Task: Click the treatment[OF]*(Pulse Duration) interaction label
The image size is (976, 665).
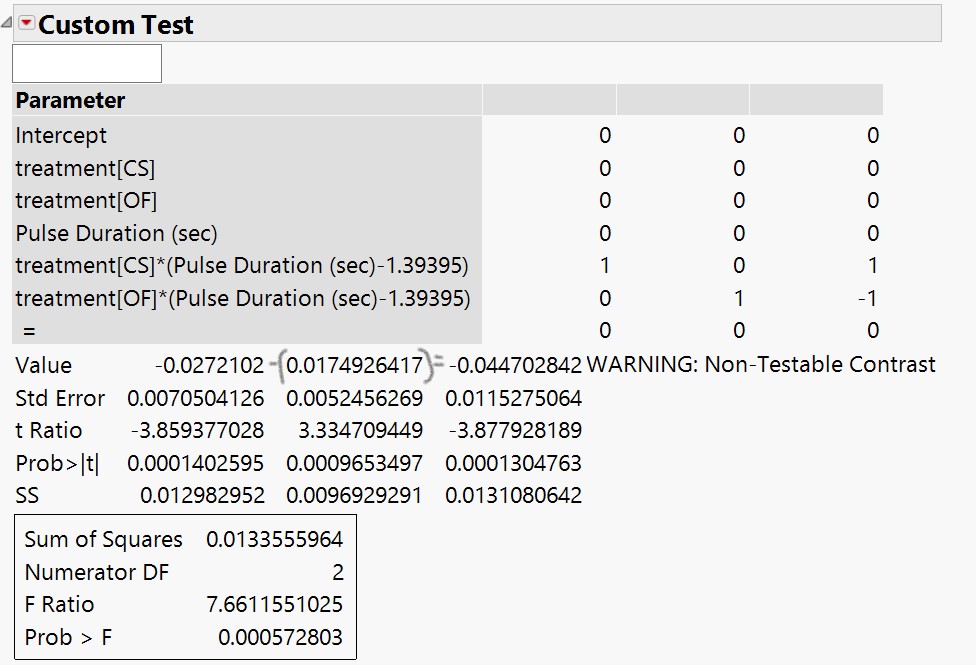Action: pos(242,298)
